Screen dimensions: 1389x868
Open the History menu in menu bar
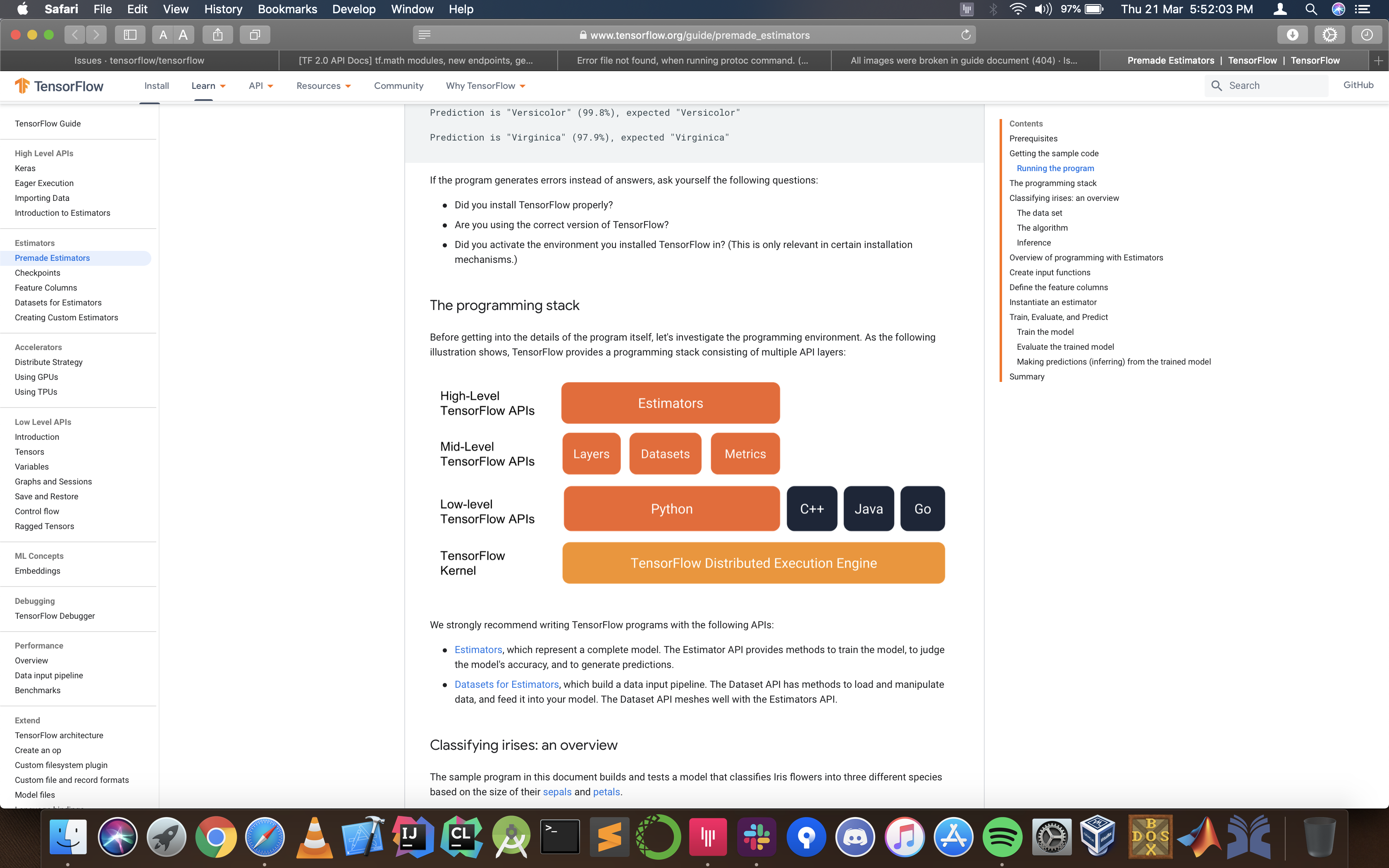pos(223,9)
